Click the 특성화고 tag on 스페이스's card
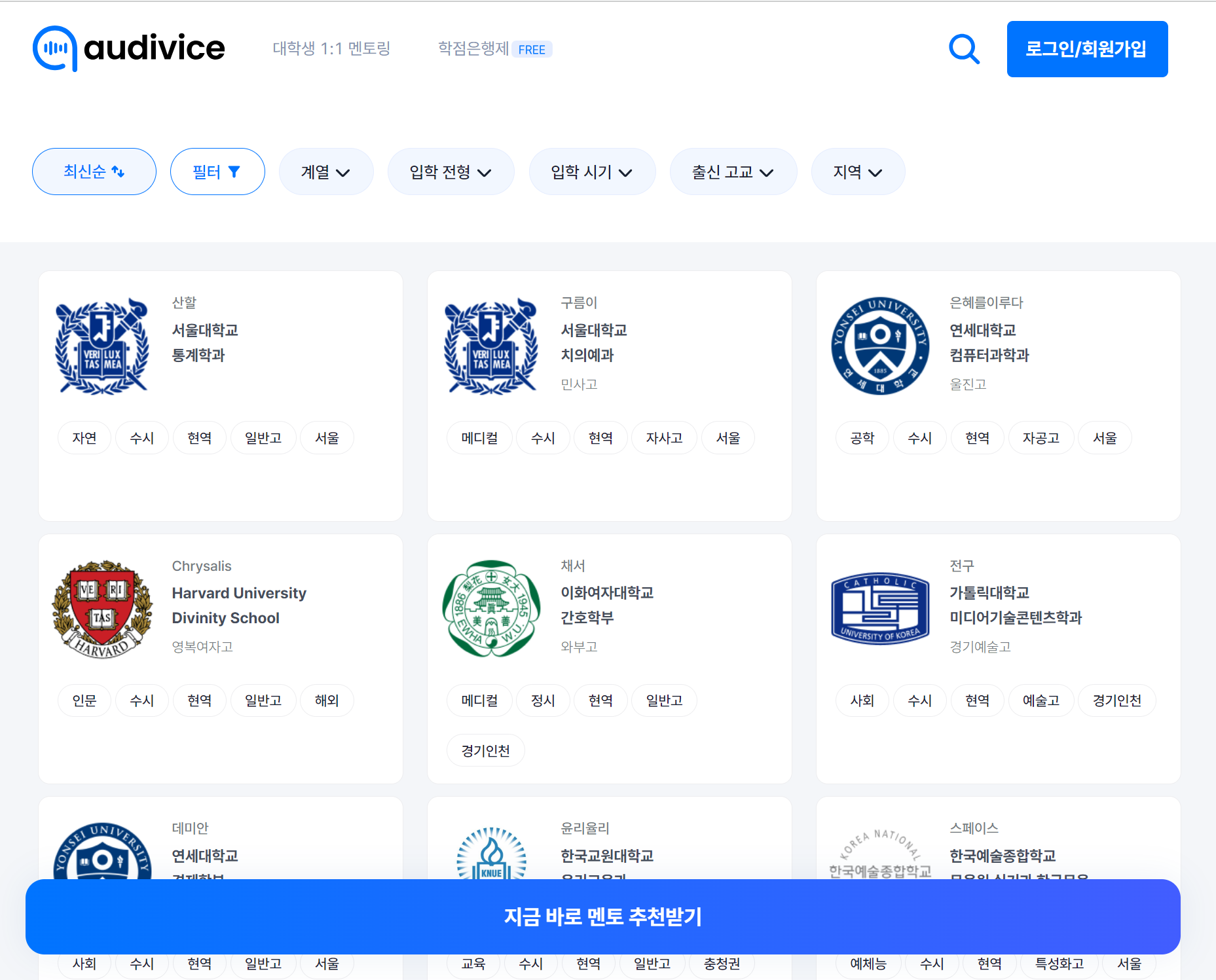 click(x=1059, y=964)
